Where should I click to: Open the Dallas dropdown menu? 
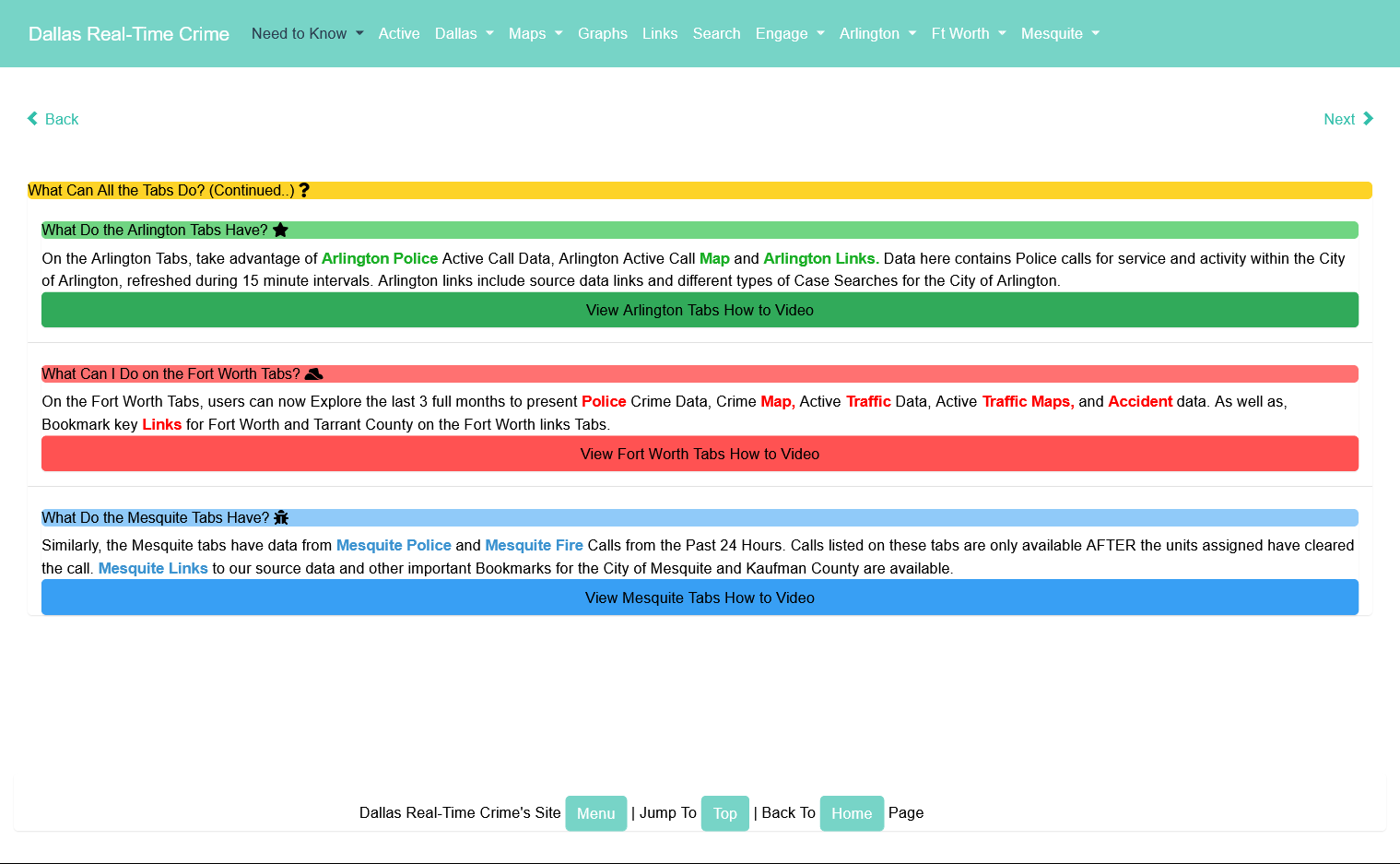(464, 34)
